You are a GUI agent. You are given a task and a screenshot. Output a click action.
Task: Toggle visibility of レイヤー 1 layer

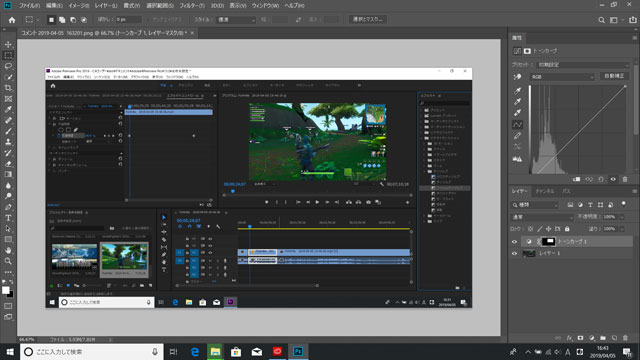pyautogui.click(x=514, y=253)
